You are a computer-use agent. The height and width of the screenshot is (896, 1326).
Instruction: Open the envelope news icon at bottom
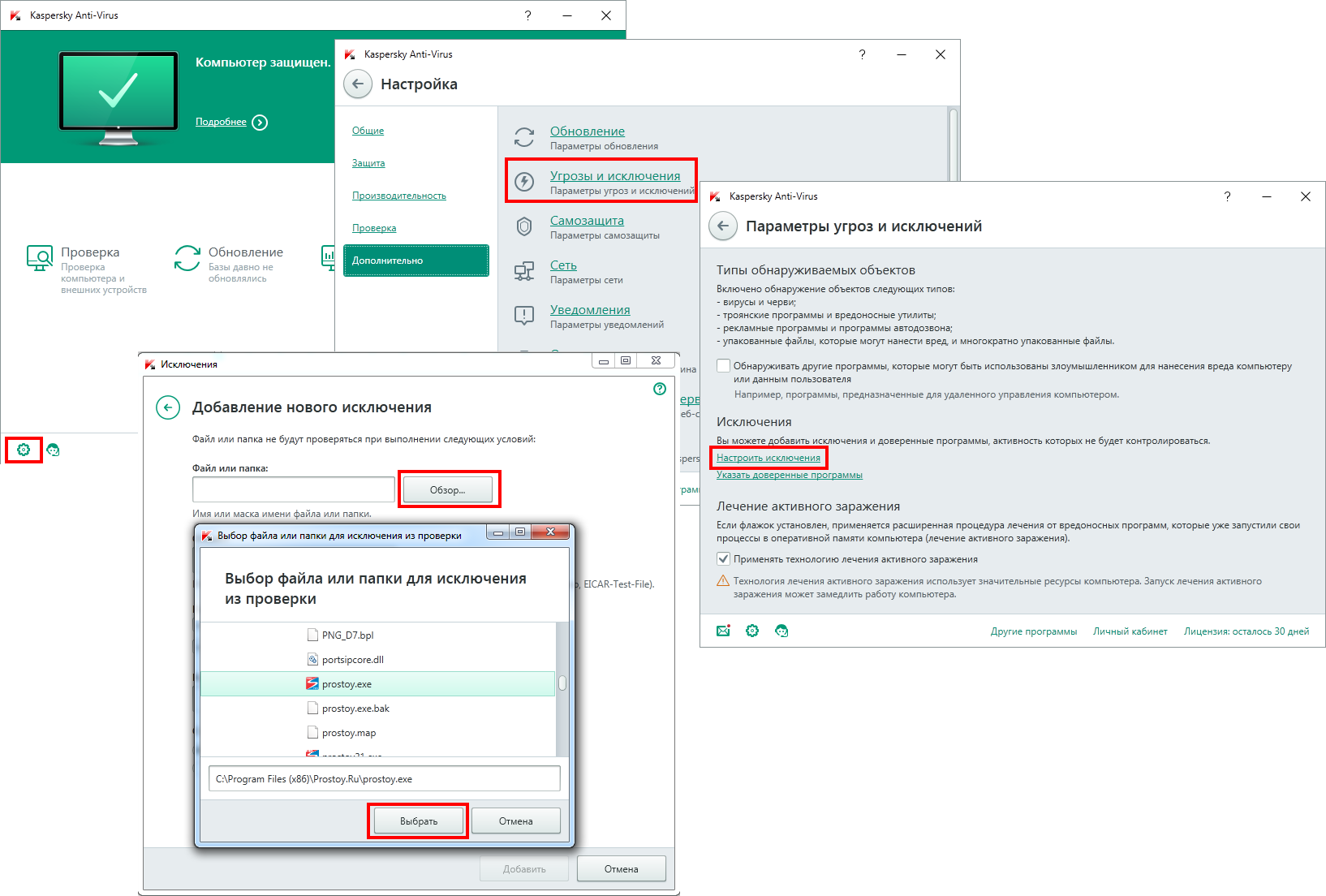click(x=723, y=631)
